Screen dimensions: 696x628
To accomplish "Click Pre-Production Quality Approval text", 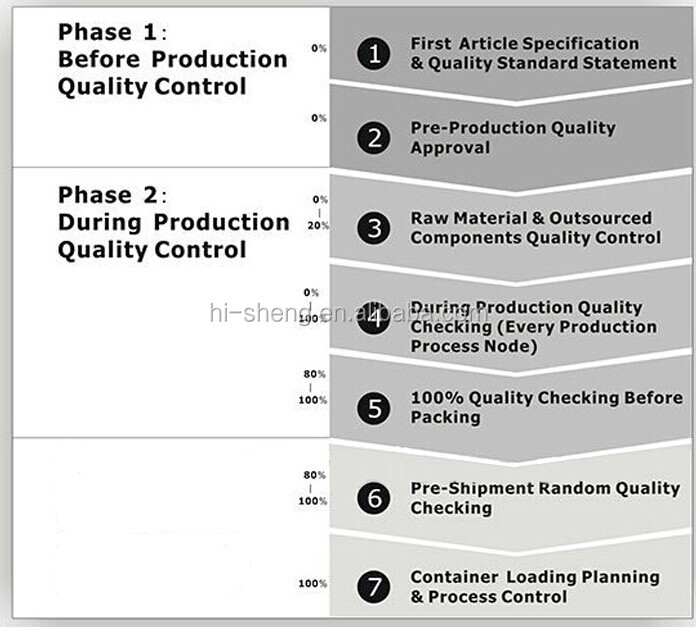I will point(513,138).
